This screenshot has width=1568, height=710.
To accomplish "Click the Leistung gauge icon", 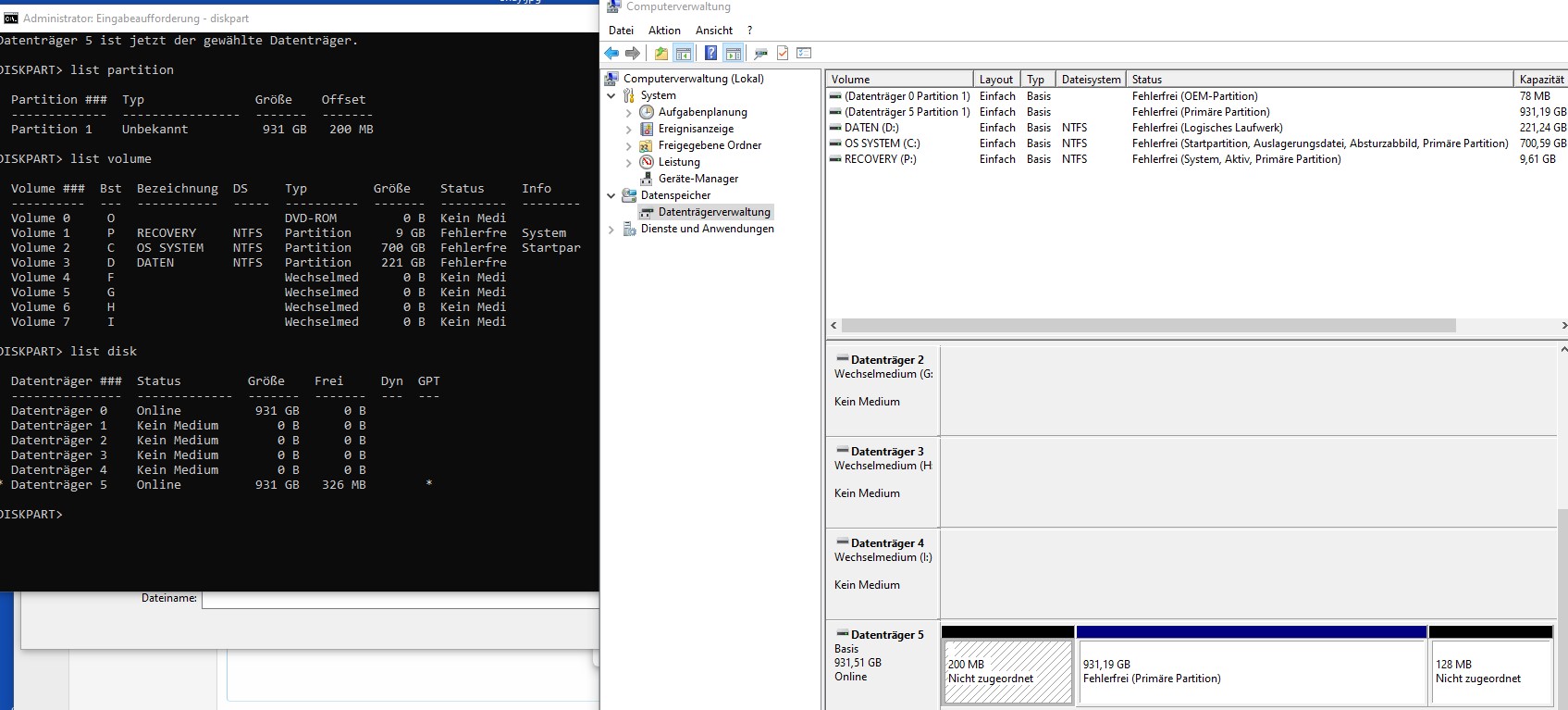I will 647,162.
